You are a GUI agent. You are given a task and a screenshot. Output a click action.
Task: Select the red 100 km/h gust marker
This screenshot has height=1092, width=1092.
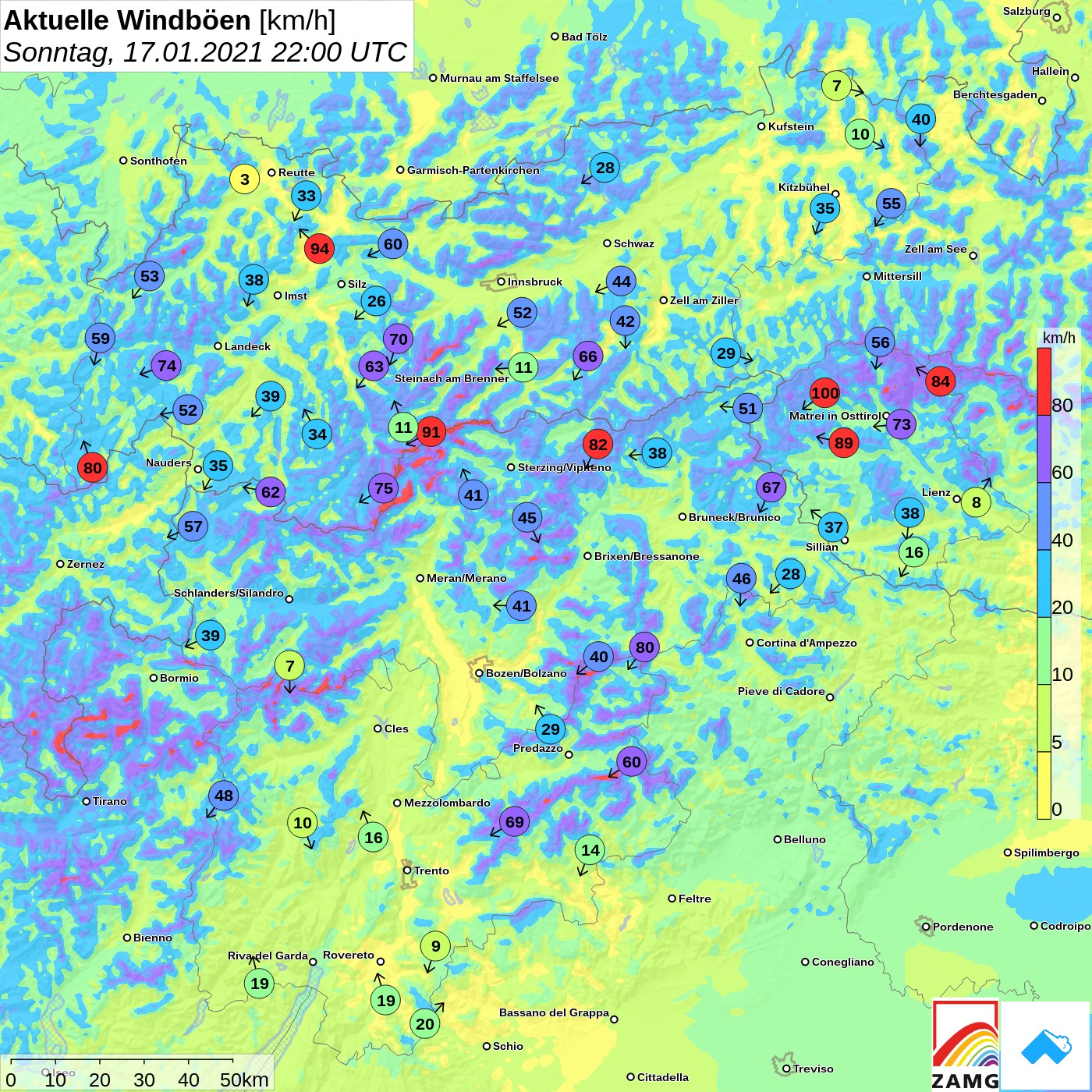(x=824, y=393)
